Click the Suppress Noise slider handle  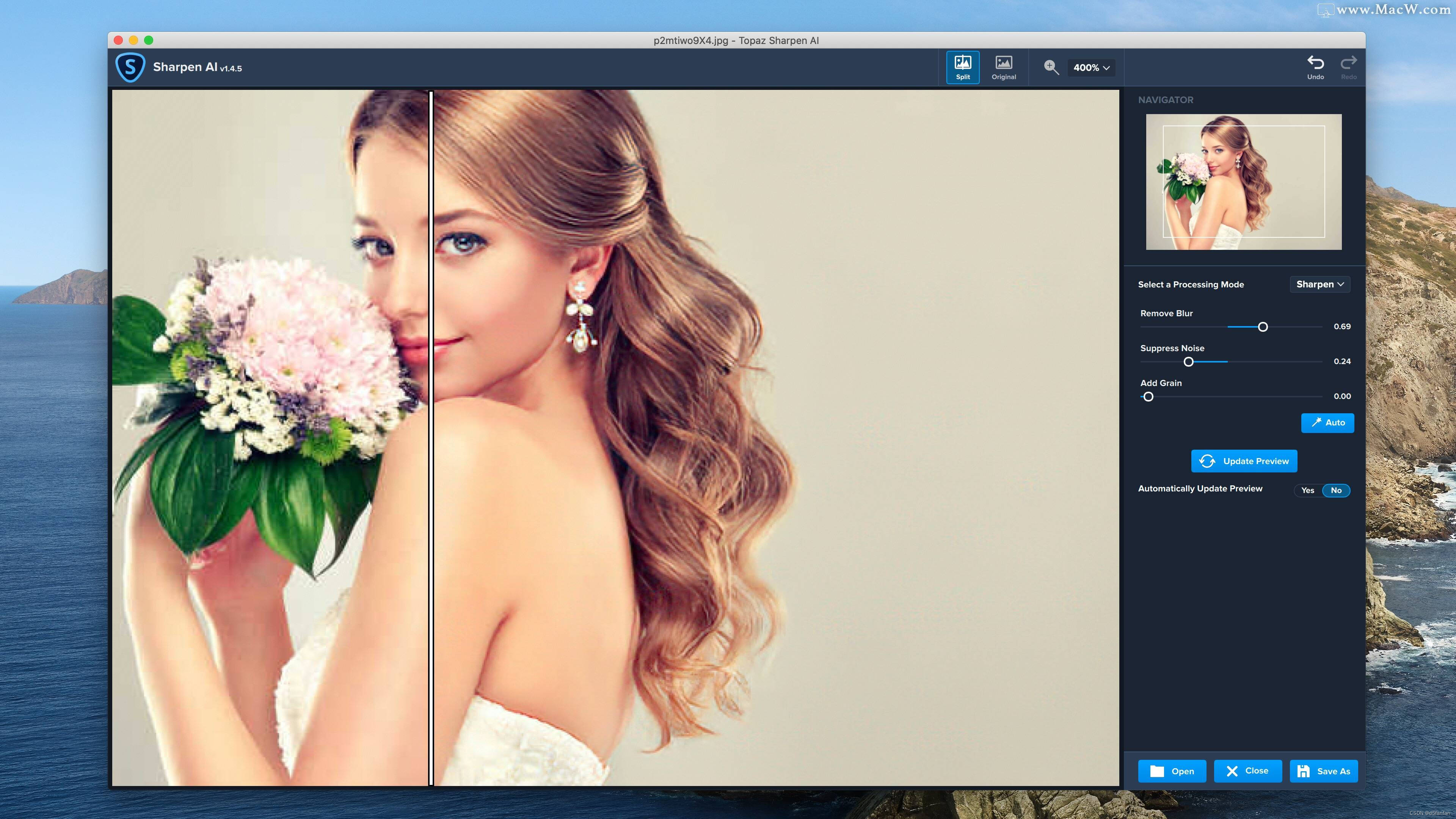1189,362
